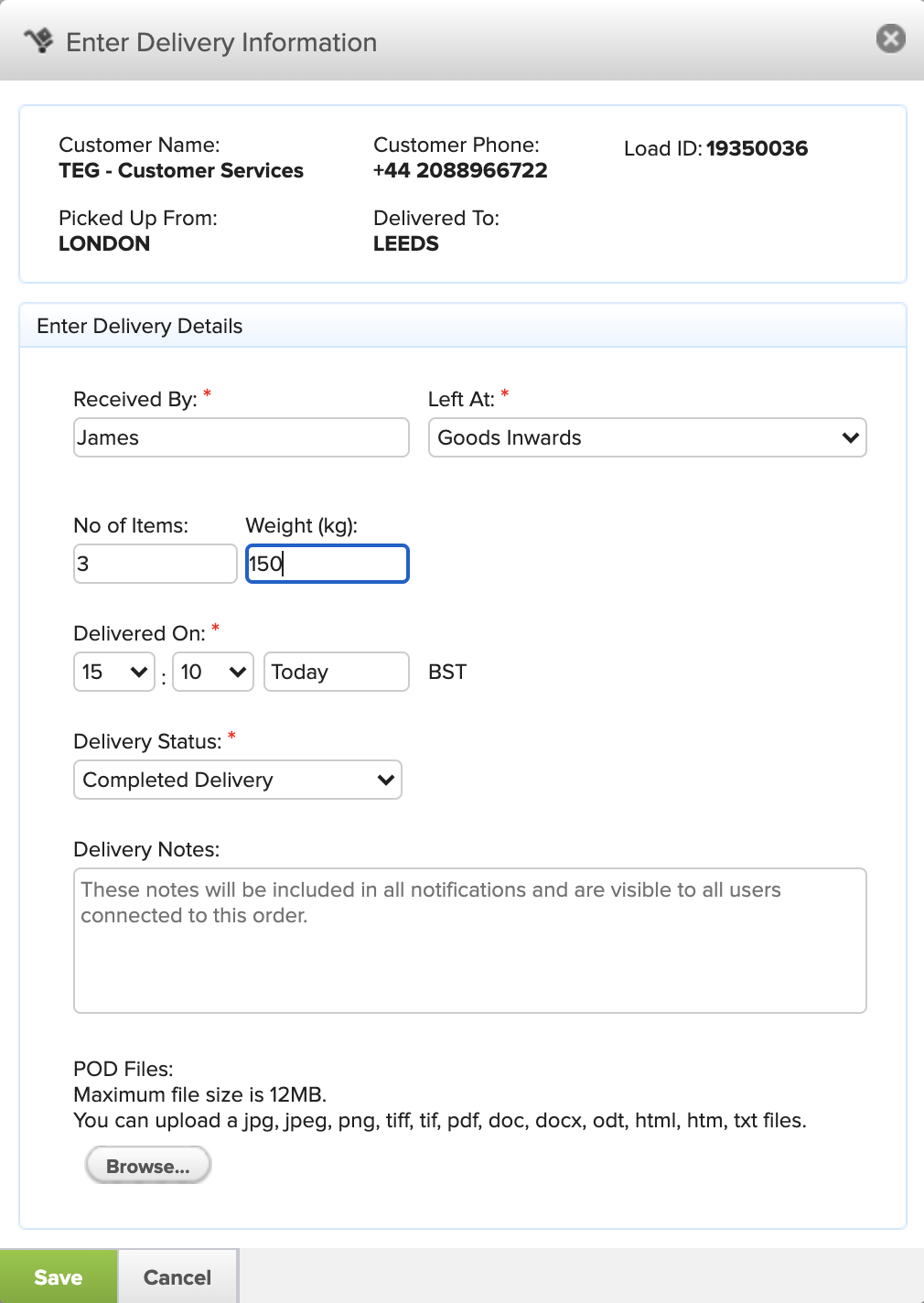Image resolution: width=924 pixels, height=1303 pixels.
Task: Focus the Weight (kg) input box
Action: pyautogui.click(x=327, y=564)
